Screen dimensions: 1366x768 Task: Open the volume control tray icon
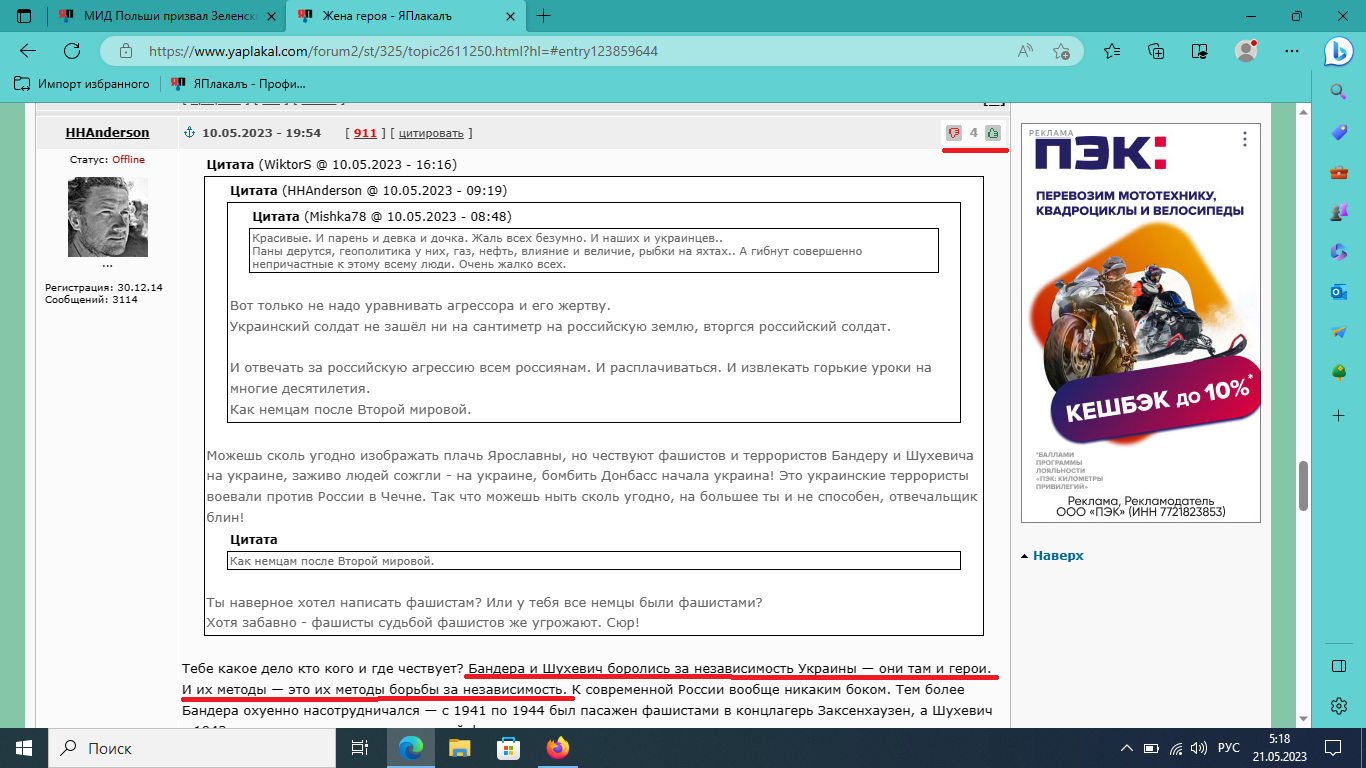pos(1201,748)
